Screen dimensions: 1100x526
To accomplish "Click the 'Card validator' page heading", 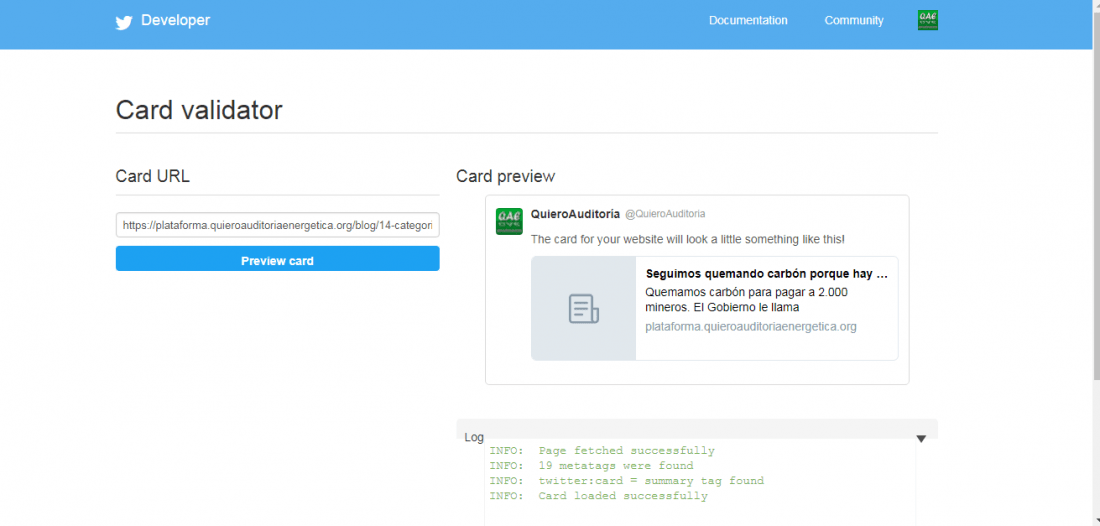I will pyautogui.click(x=199, y=110).
